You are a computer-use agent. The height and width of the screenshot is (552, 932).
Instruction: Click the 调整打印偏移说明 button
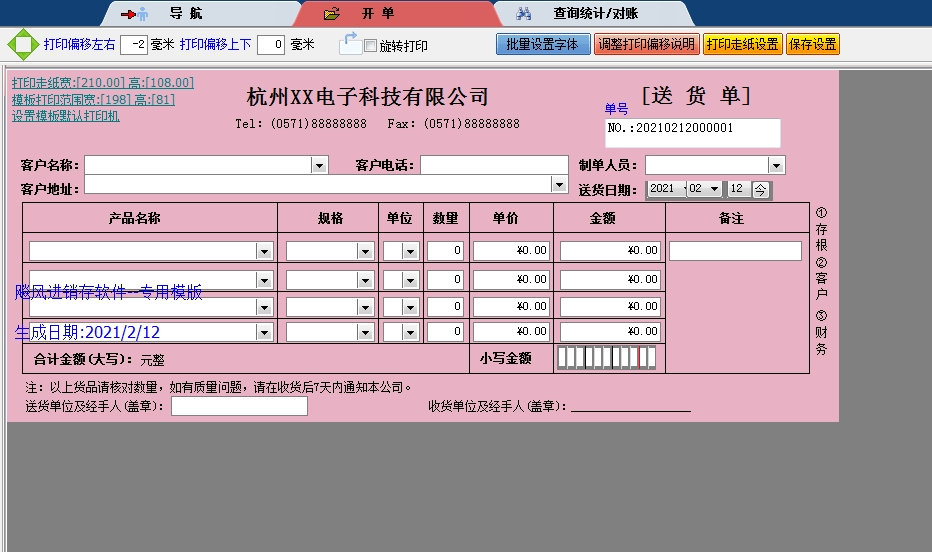(646, 45)
